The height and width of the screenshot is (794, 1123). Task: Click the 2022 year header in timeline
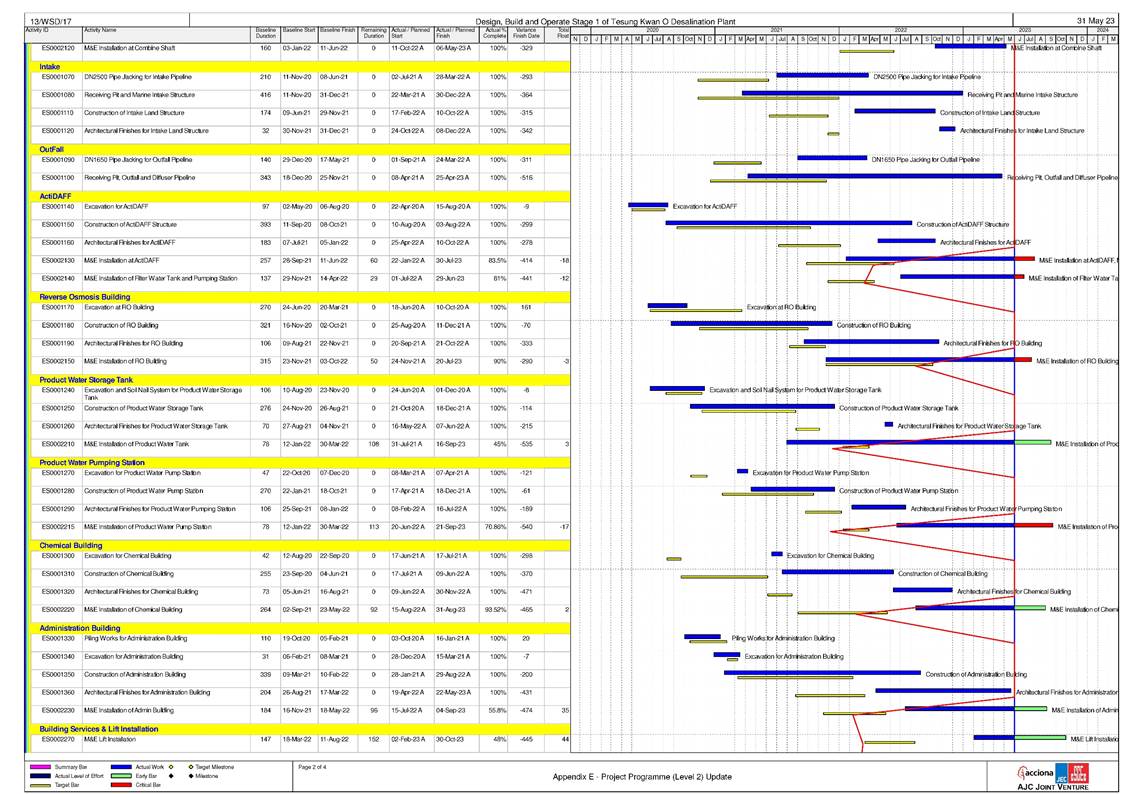900,31
